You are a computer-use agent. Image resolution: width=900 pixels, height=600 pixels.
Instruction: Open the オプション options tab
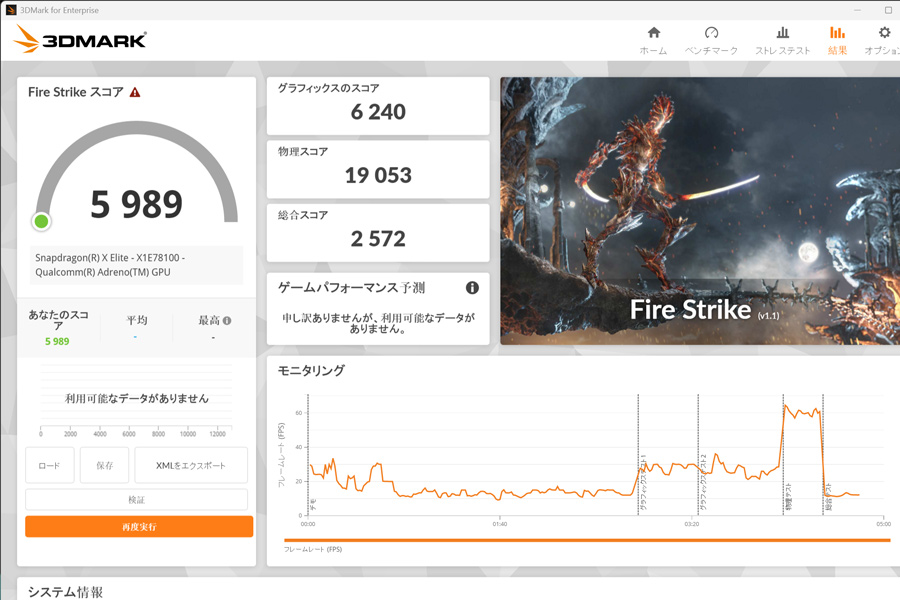[x=883, y=41]
